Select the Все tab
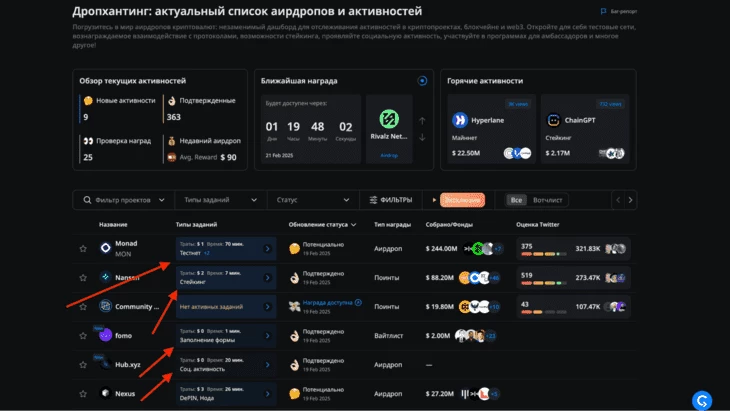The image size is (730, 411). coord(516,200)
